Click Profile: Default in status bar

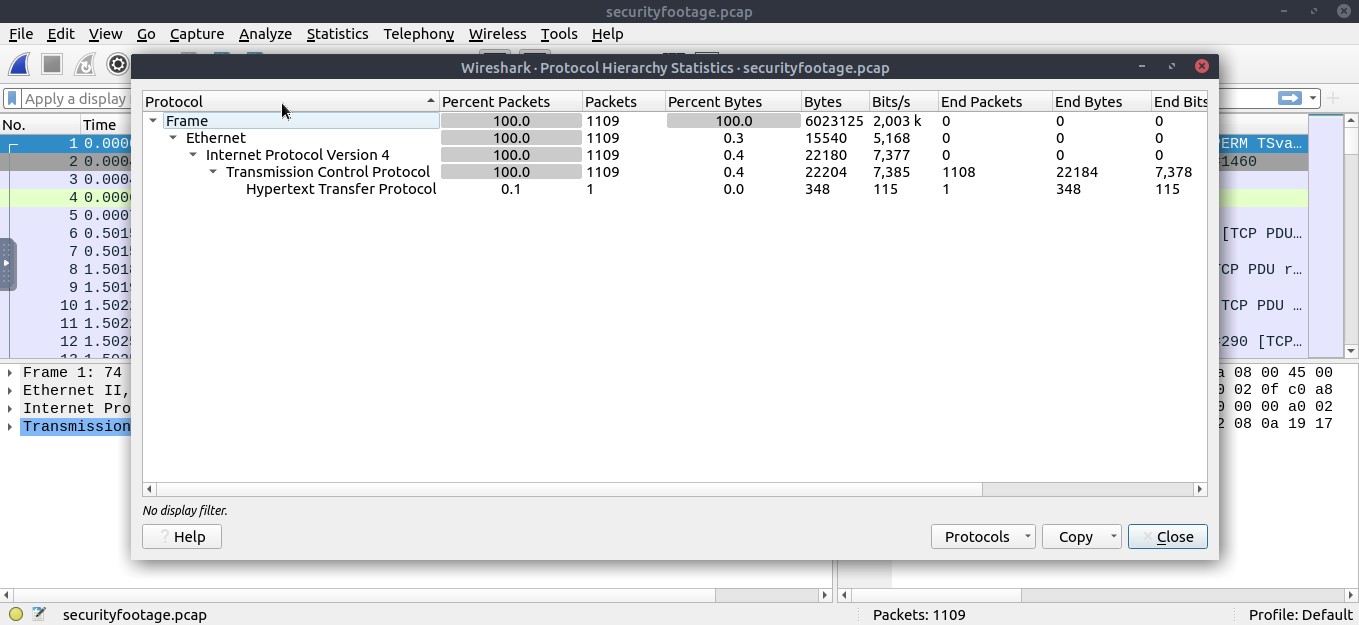pyautogui.click(x=1300, y=615)
